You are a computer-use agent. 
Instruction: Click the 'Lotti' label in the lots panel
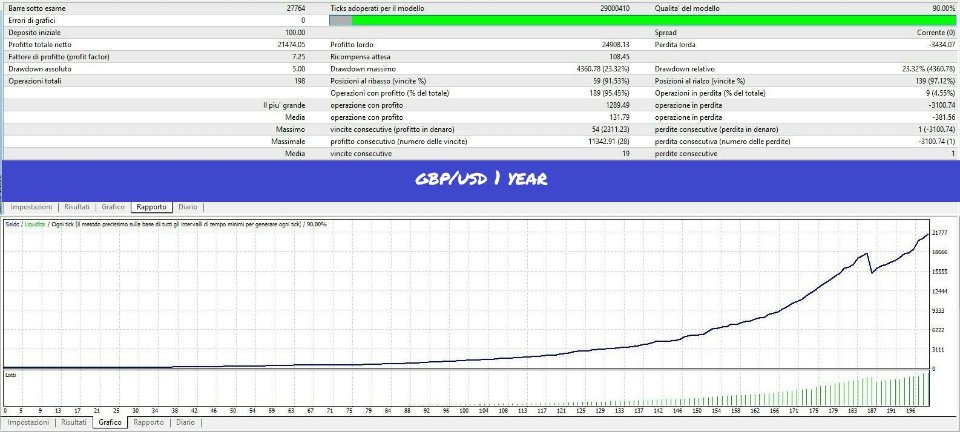(x=10, y=374)
